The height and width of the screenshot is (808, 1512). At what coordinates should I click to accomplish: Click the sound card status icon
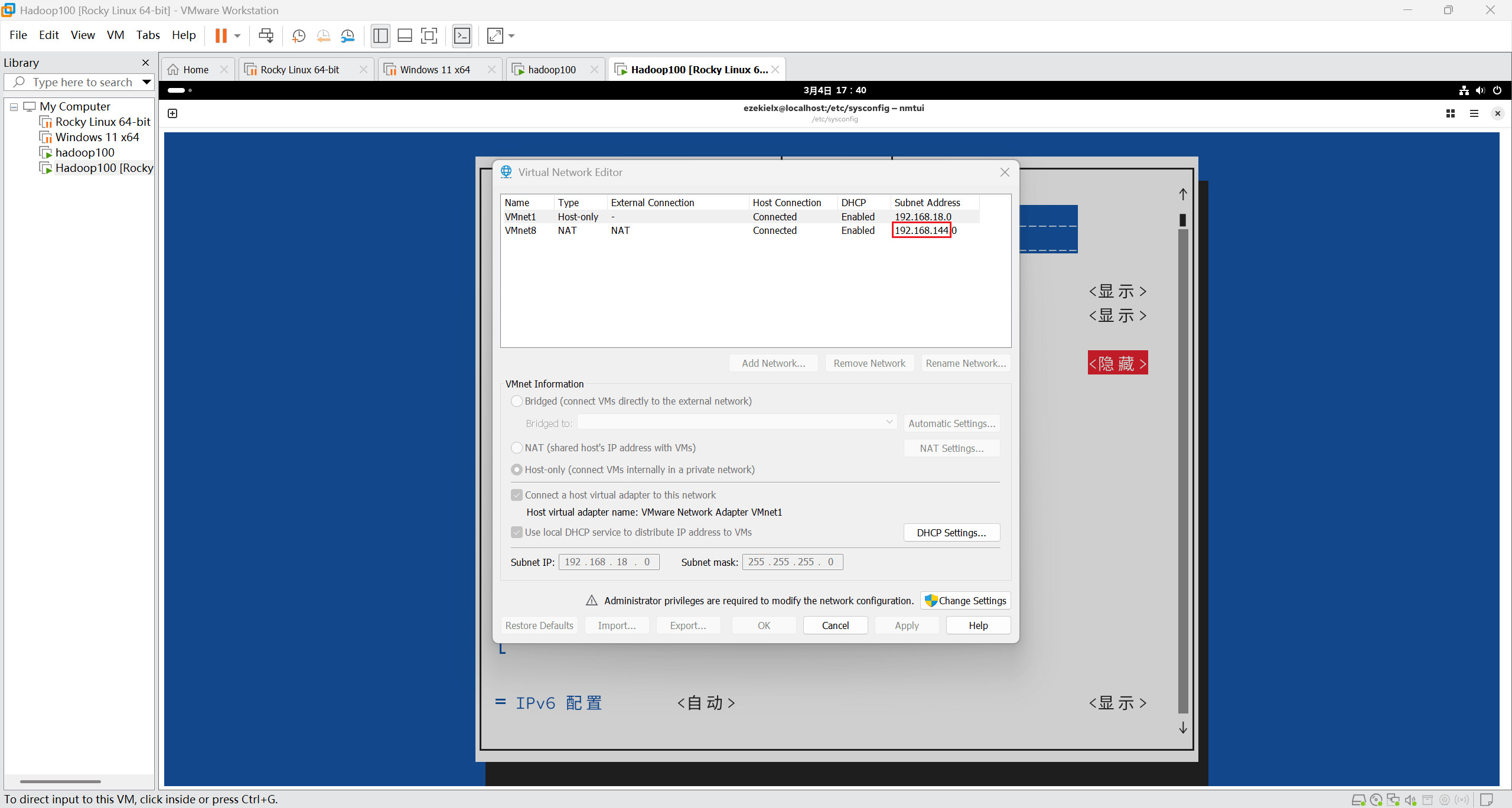[x=1410, y=800]
